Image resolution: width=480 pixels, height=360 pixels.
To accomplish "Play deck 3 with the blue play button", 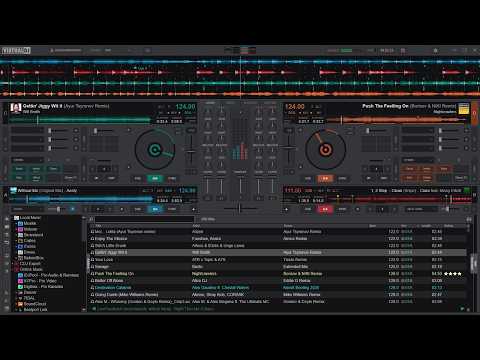I will pos(155,209).
